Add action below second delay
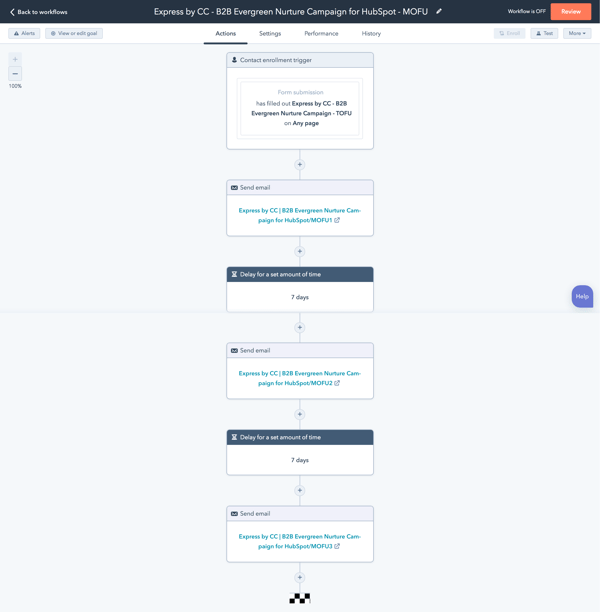 click(x=300, y=490)
